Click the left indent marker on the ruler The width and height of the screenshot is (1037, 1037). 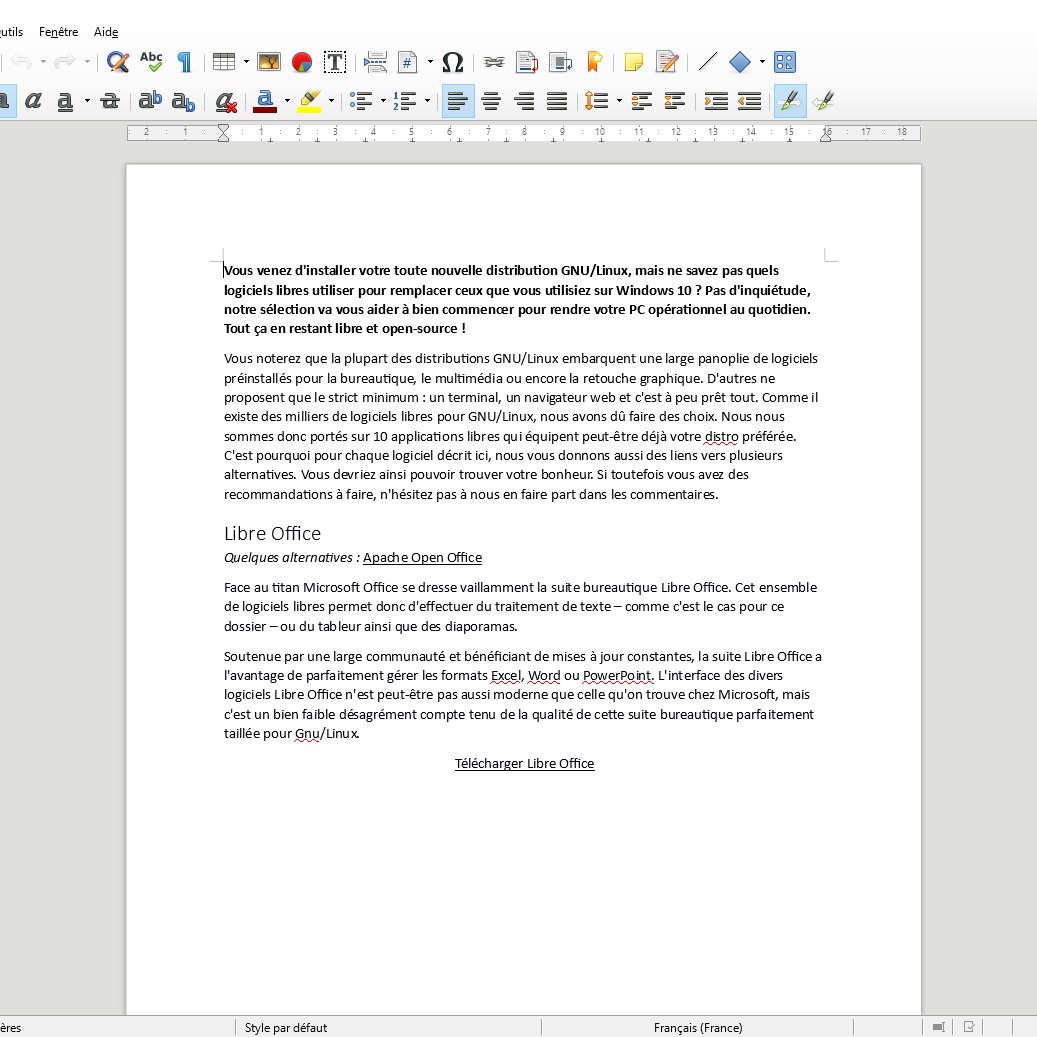click(x=224, y=133)
